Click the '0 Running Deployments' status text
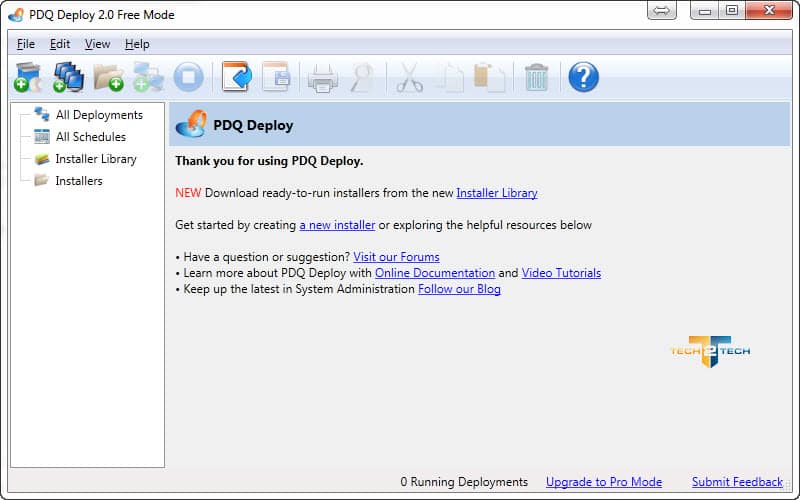800x500 pixels. [x=464, y=482]
